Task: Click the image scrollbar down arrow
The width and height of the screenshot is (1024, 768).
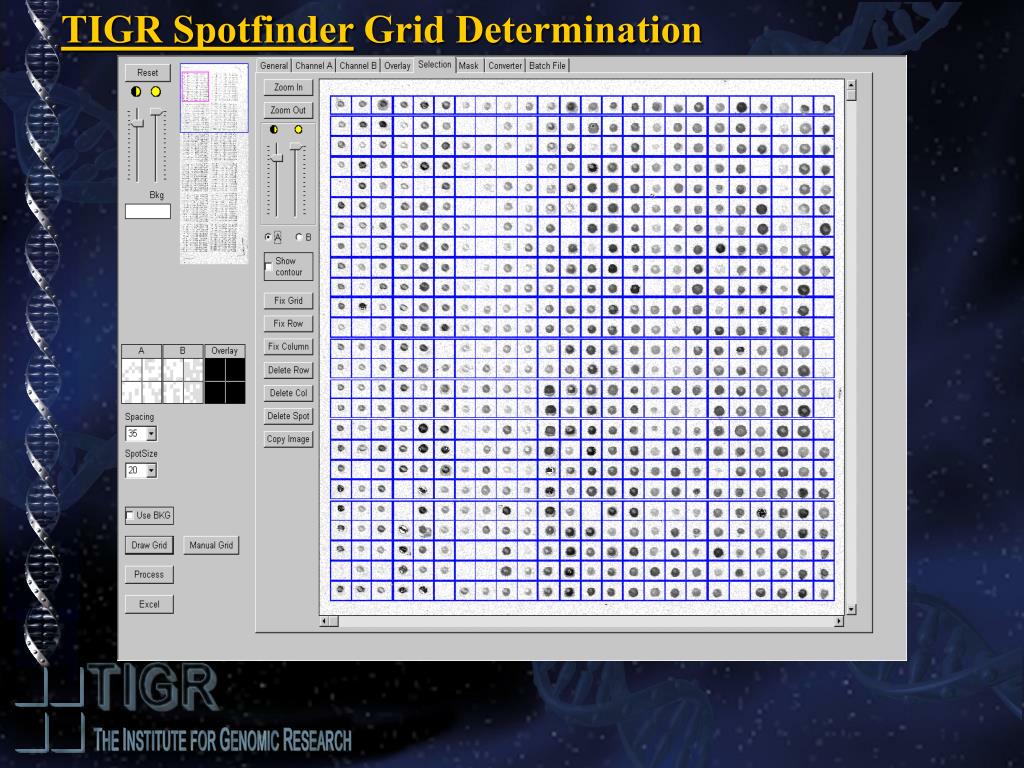Action: [x=851, y=609]
